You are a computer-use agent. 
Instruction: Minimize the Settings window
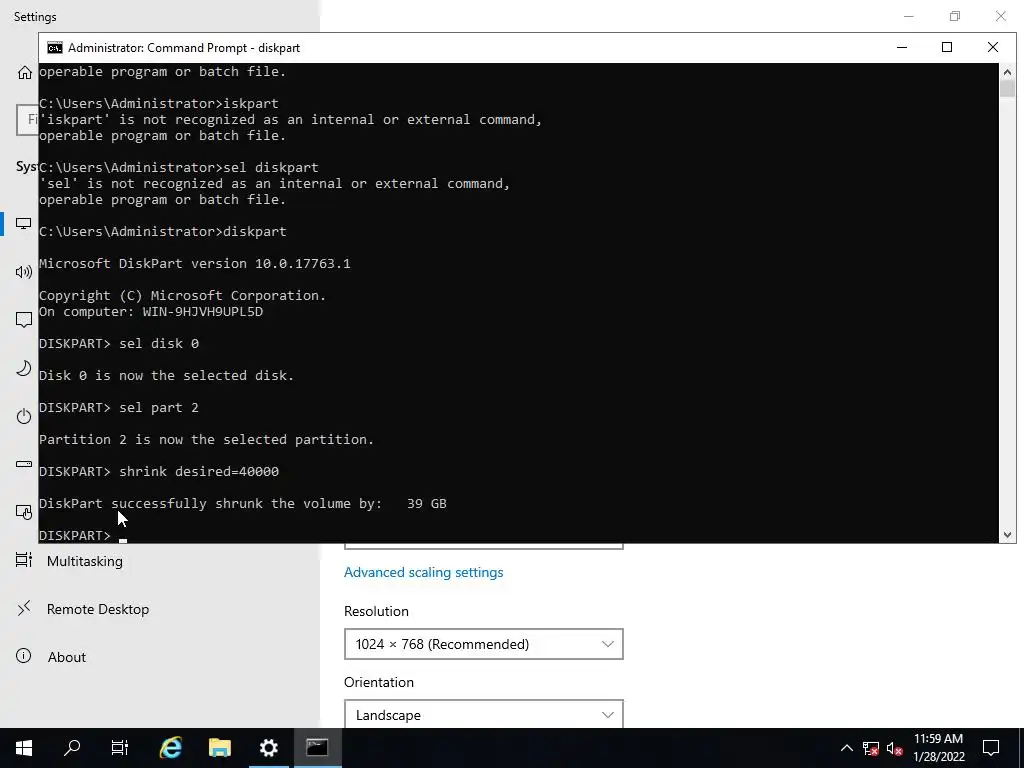click(908, 16)
